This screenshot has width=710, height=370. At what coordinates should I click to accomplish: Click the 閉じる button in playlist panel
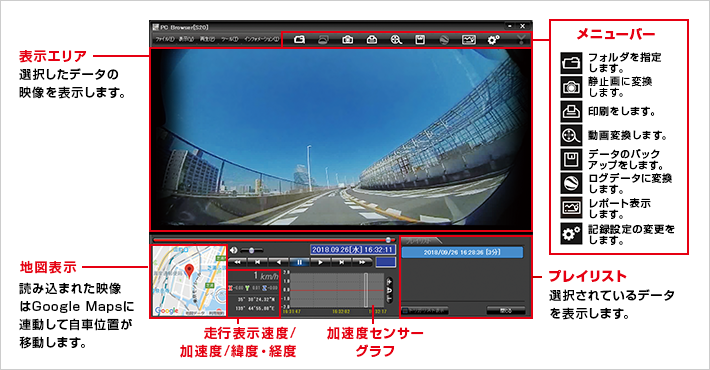pos(506,311)
